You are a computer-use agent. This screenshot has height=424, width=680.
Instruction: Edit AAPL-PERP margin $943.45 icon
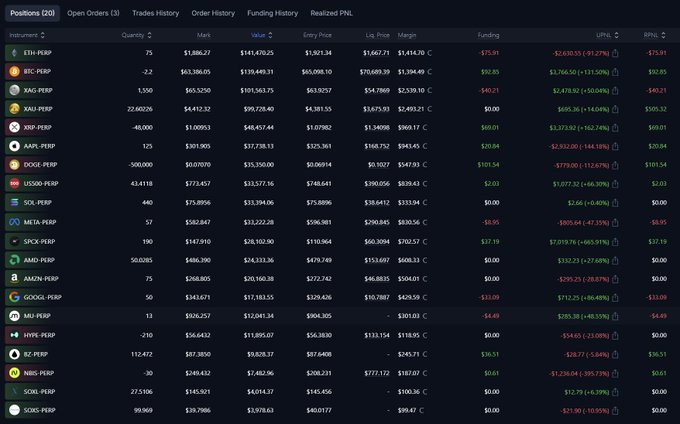click(425, 146)
